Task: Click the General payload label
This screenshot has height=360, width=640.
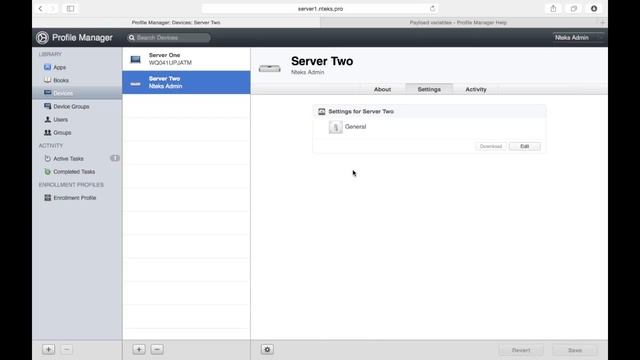Action: [356, 127]
